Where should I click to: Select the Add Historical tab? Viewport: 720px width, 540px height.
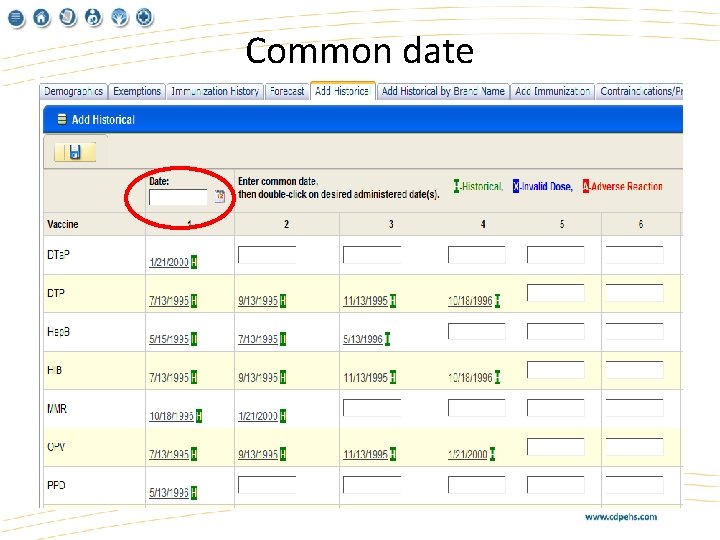tap(343, 91)
